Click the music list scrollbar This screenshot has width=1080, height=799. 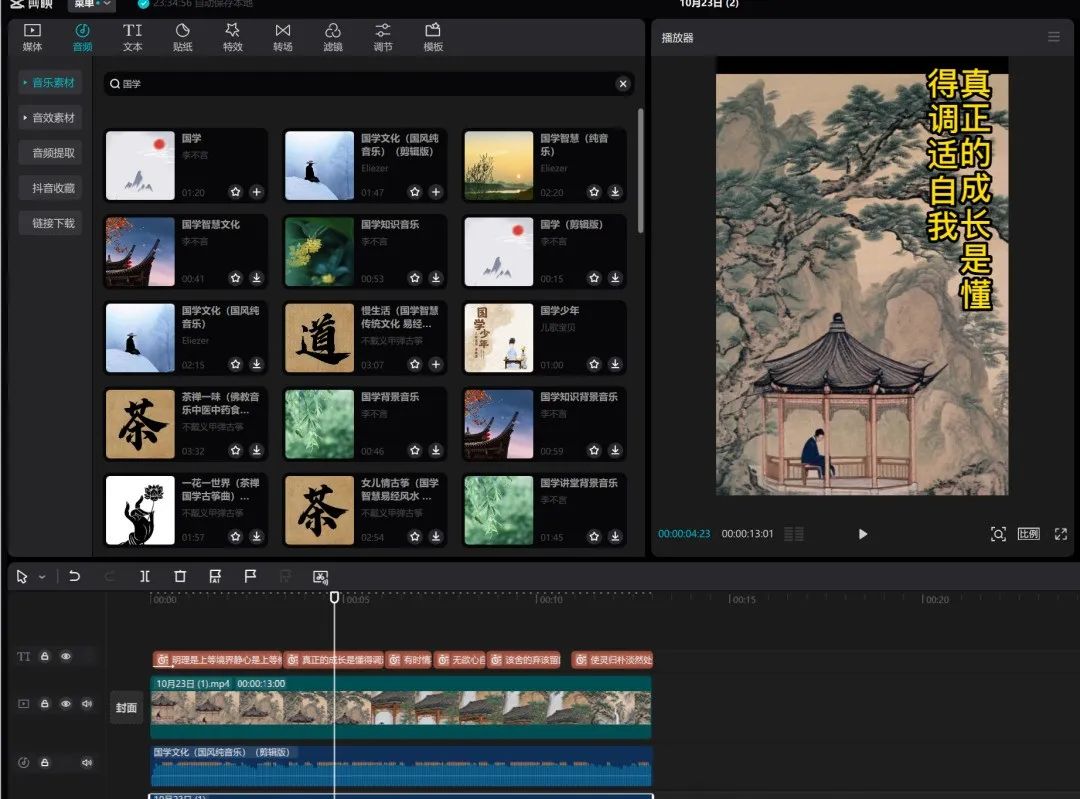641,170
